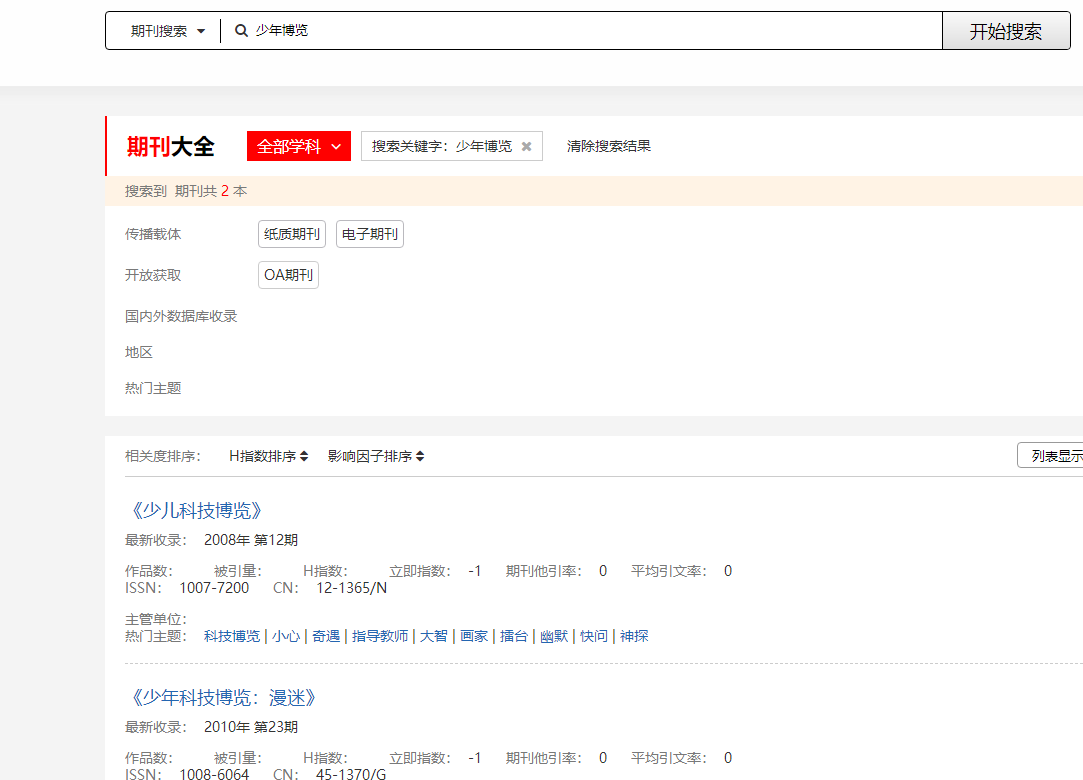The height and width of the screenshot is (780, 1083).
Task: Click ISSN value 1007-7200
Action: [x=214, y=588]
